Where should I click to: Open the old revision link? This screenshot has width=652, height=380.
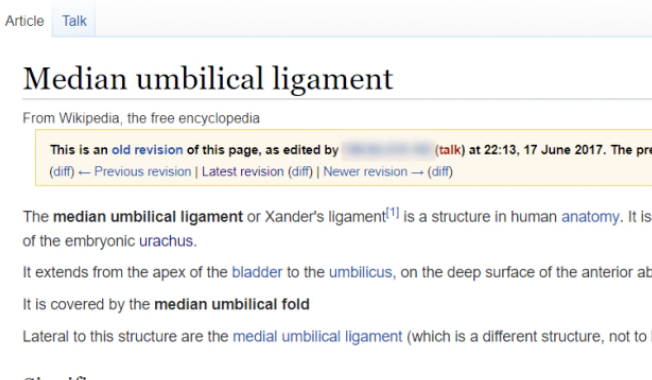point(147,150)
